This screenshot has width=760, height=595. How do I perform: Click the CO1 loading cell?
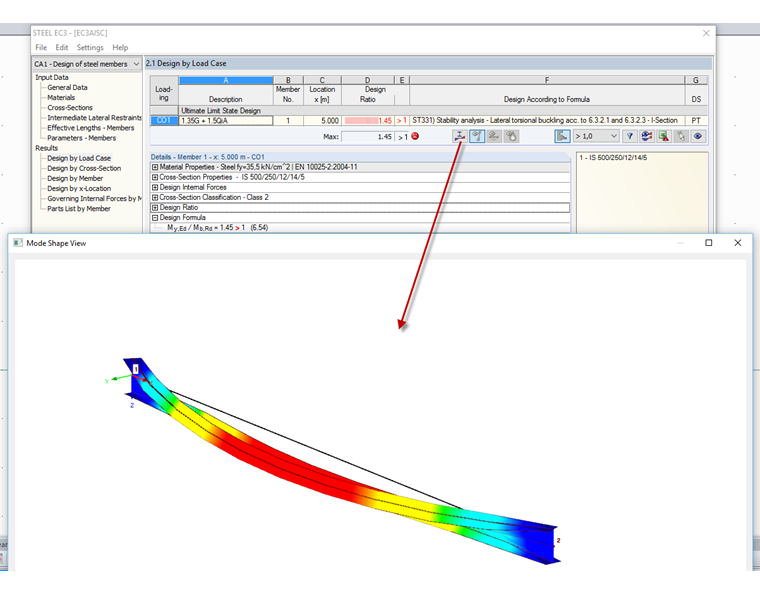(x=164, y=120)
